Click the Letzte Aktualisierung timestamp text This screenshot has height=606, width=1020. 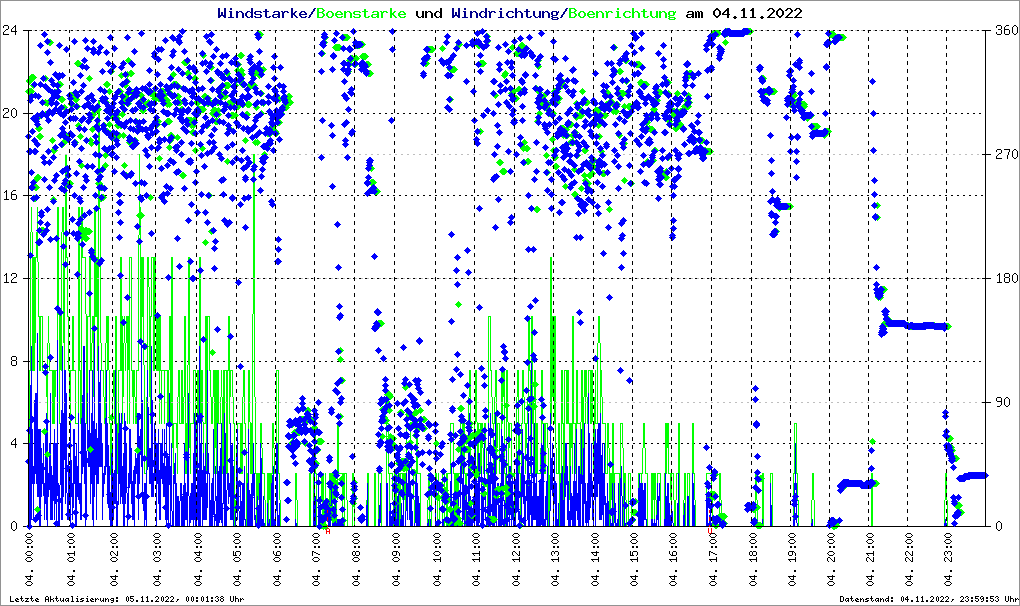125,599
